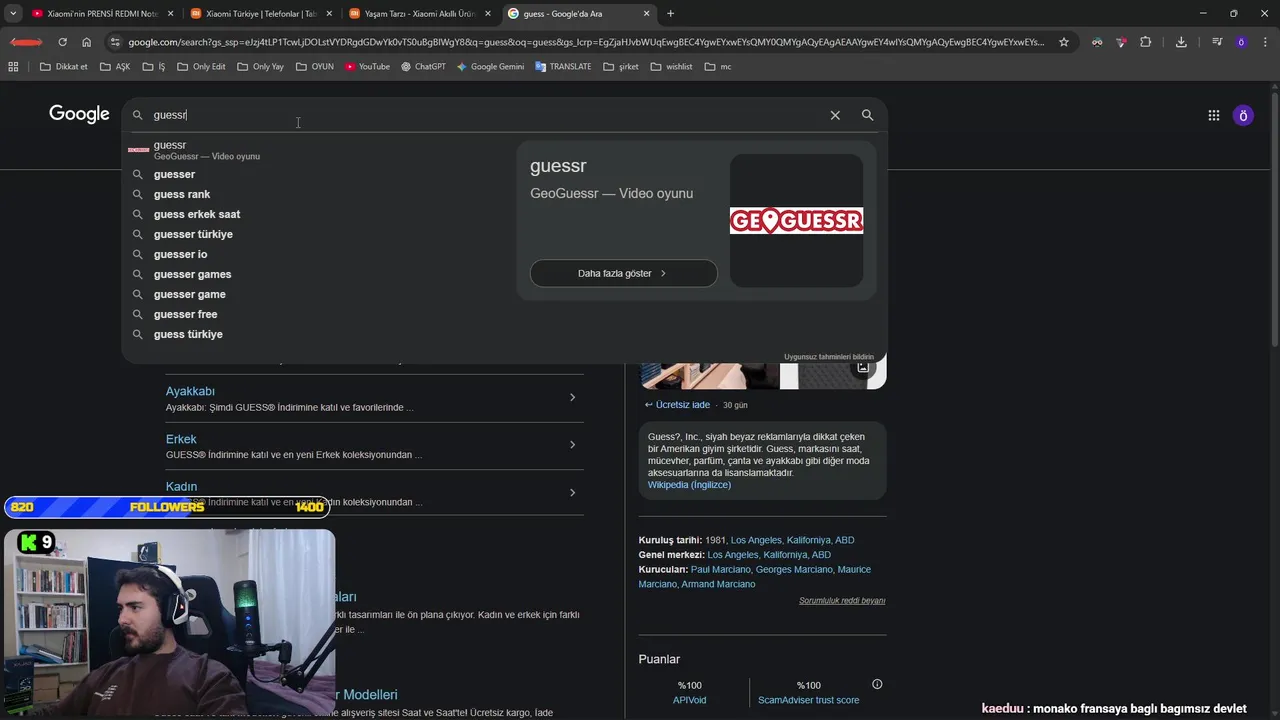This screenshot has width=1280, height=720.
Task: Reload the page with the refresh icon
Action: [62, 42]
